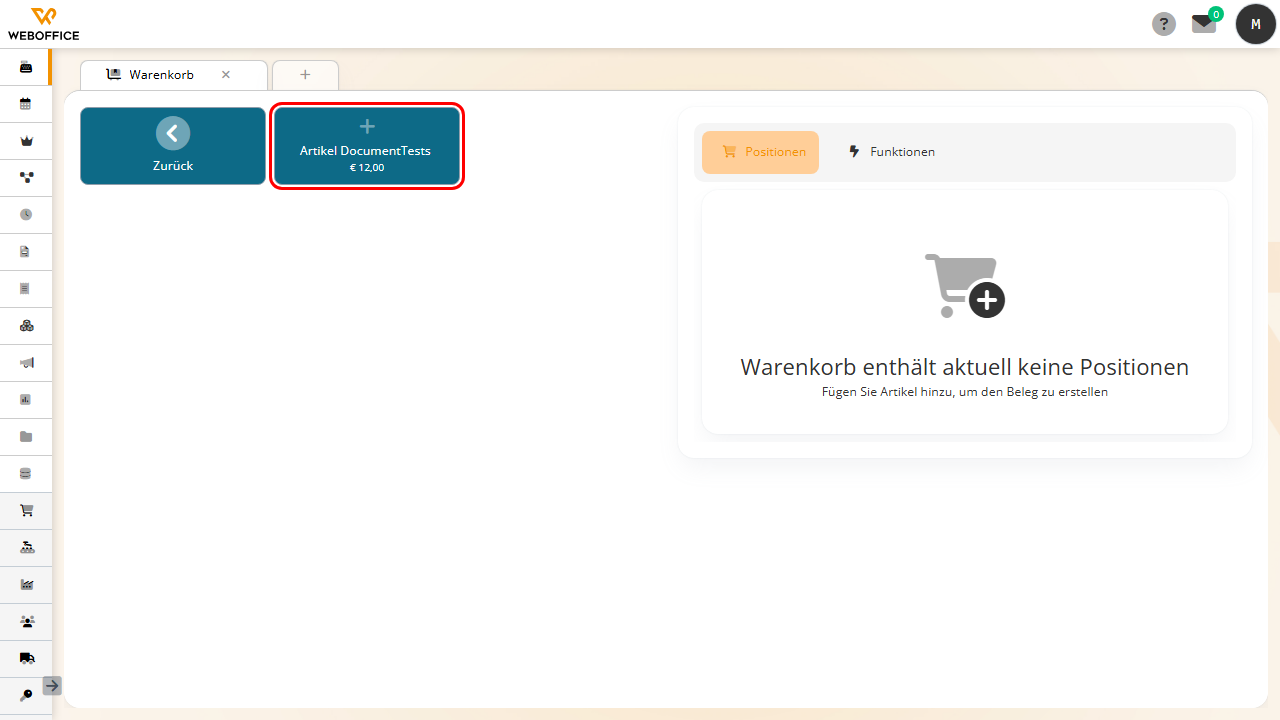Viewport: 1280px width, 720px height.
Task: Open the key sidebar icon
Action: 26,695
